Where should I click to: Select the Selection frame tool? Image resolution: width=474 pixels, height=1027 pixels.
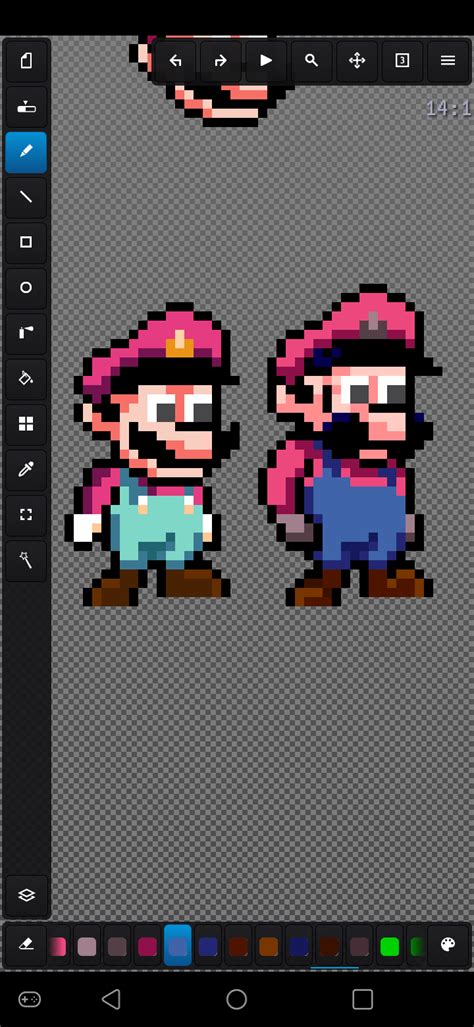(x=26, y=515)
